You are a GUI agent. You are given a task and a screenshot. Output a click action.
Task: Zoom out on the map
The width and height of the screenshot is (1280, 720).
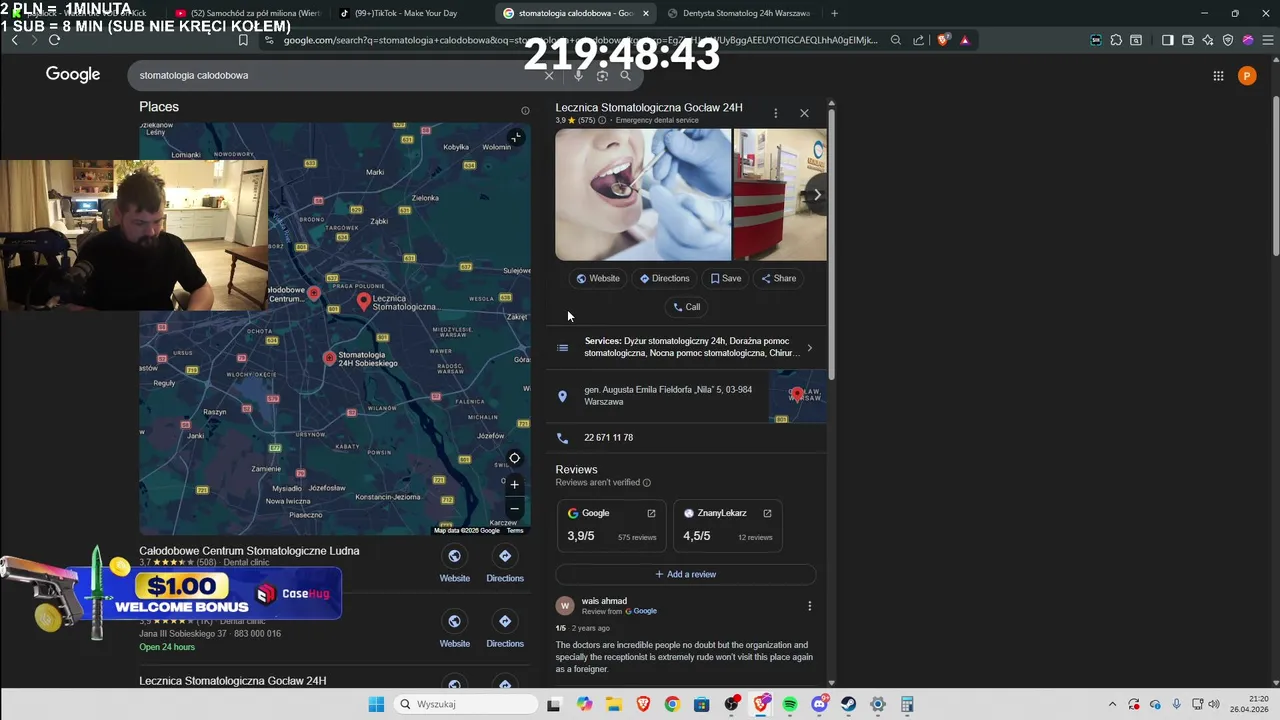tap(514, 508)
